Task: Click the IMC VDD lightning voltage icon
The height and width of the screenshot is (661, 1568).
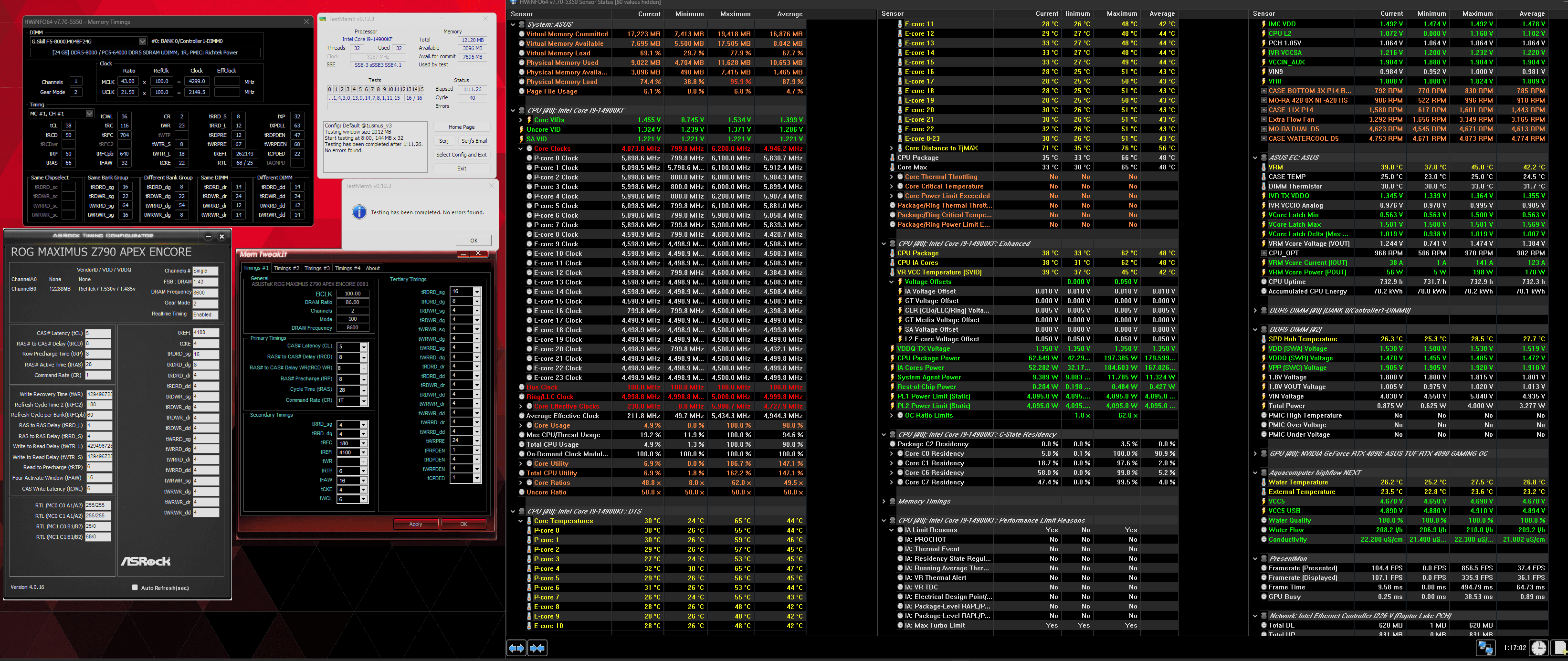Action: click(x=1263, y=24)
